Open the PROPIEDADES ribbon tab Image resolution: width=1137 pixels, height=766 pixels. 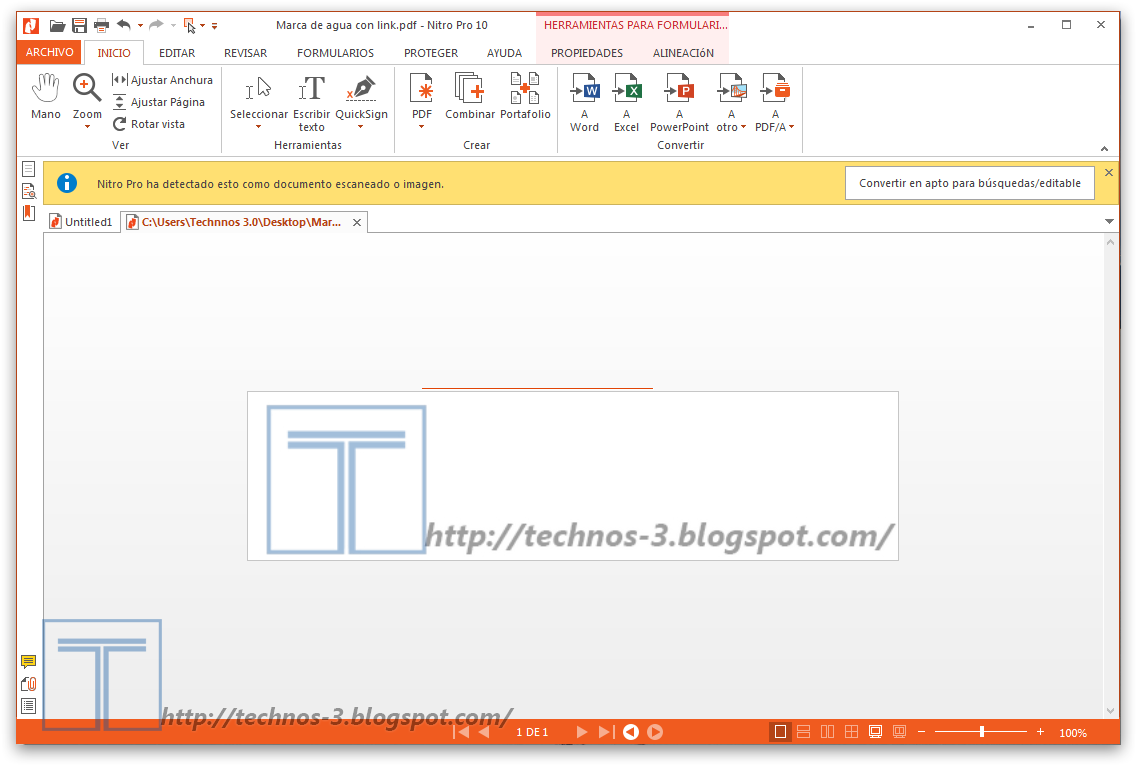(x=587, y=53)
